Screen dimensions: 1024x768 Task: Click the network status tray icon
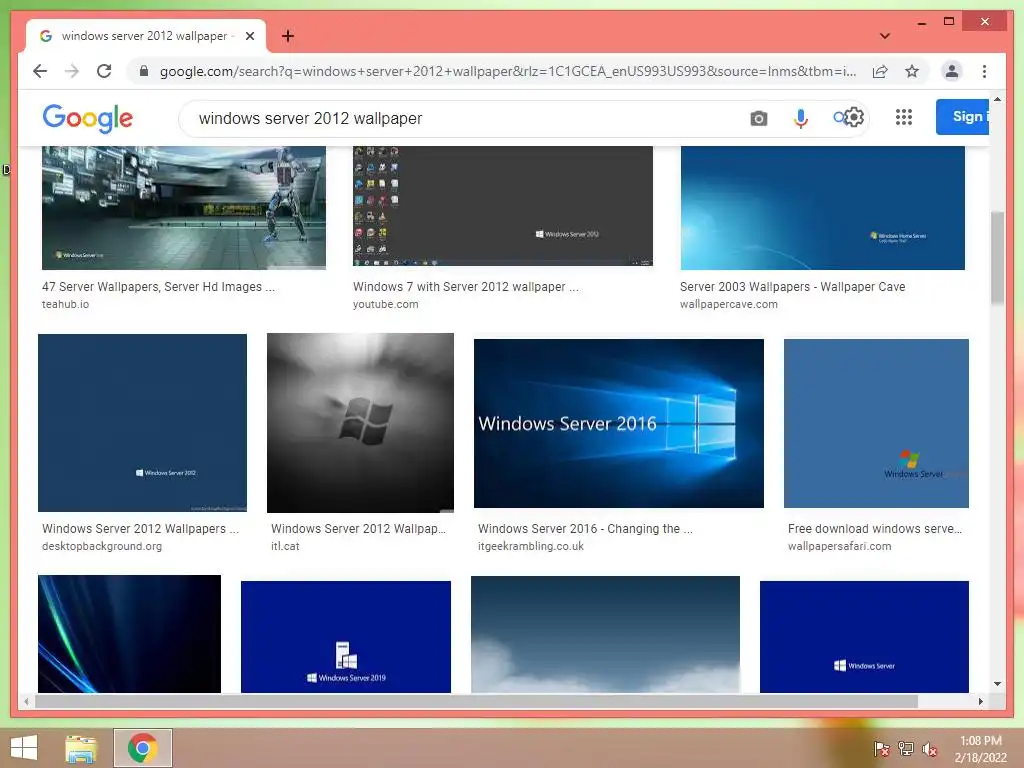point(906,748)
